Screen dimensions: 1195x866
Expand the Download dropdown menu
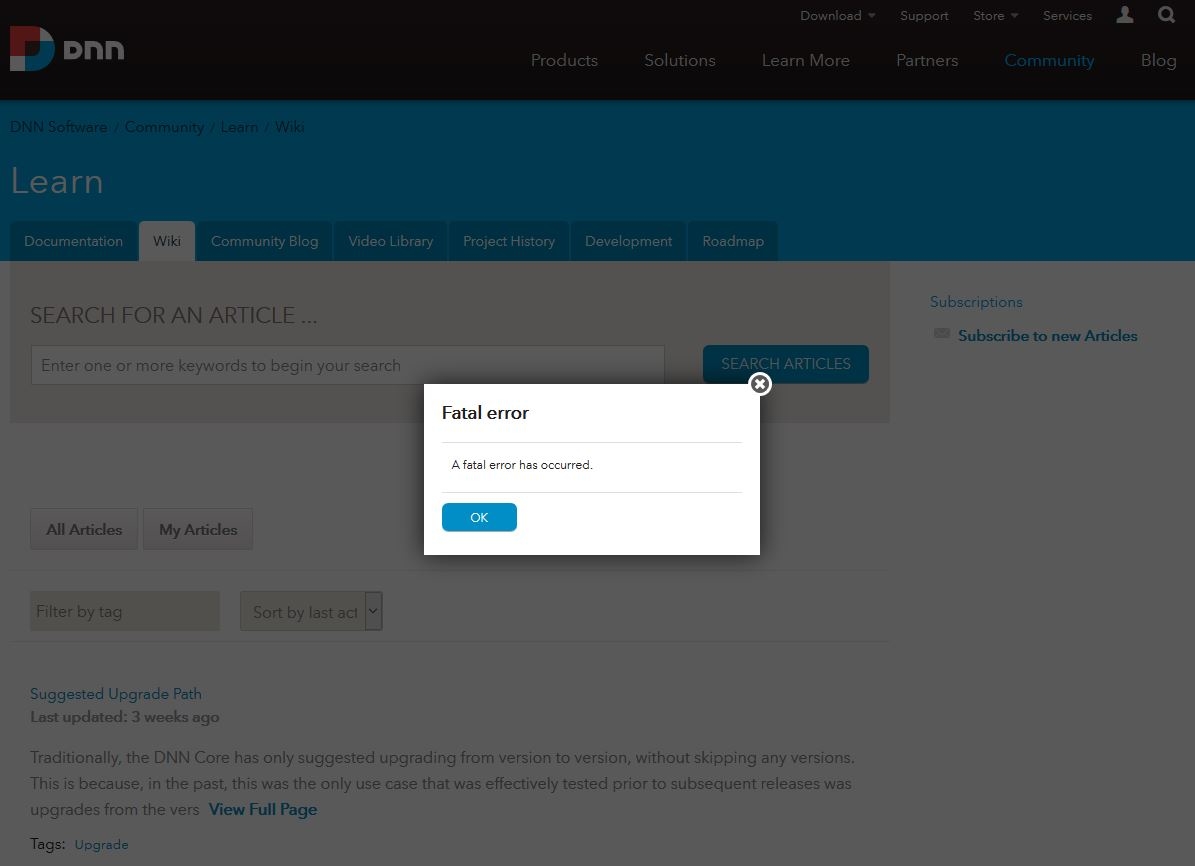pos(838,15)
